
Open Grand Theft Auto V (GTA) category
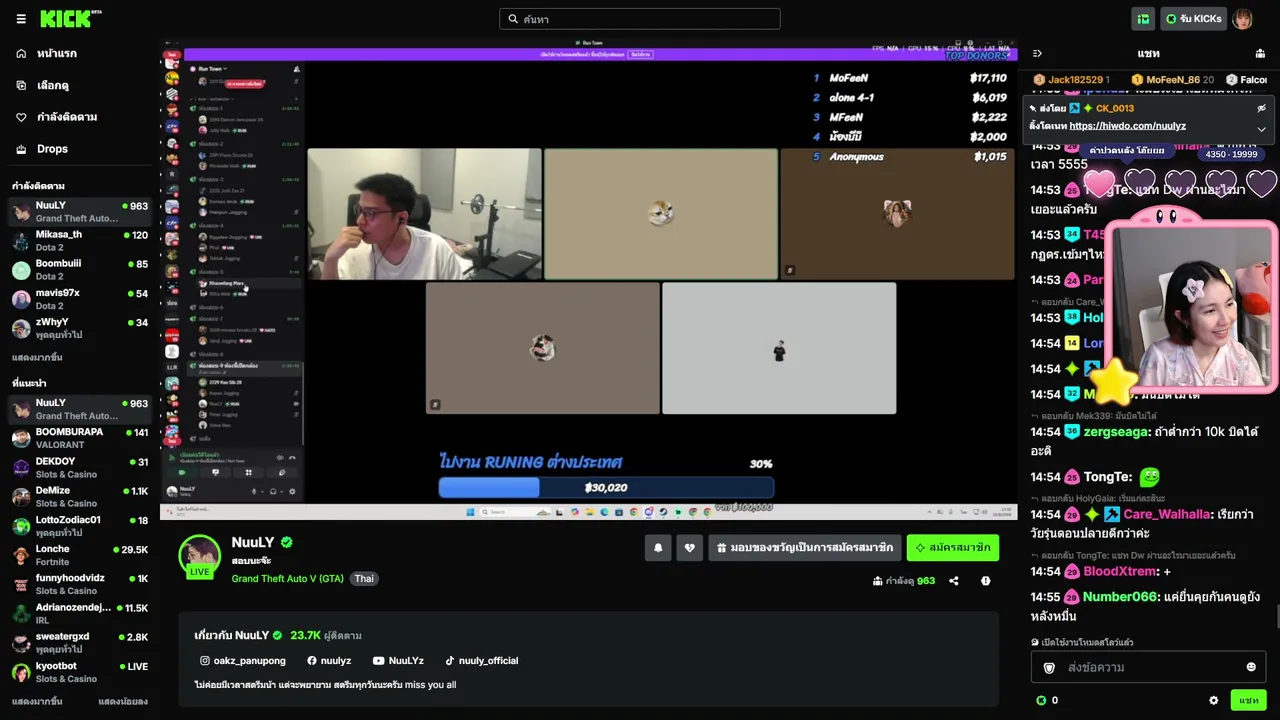click(x=287, y=578)
